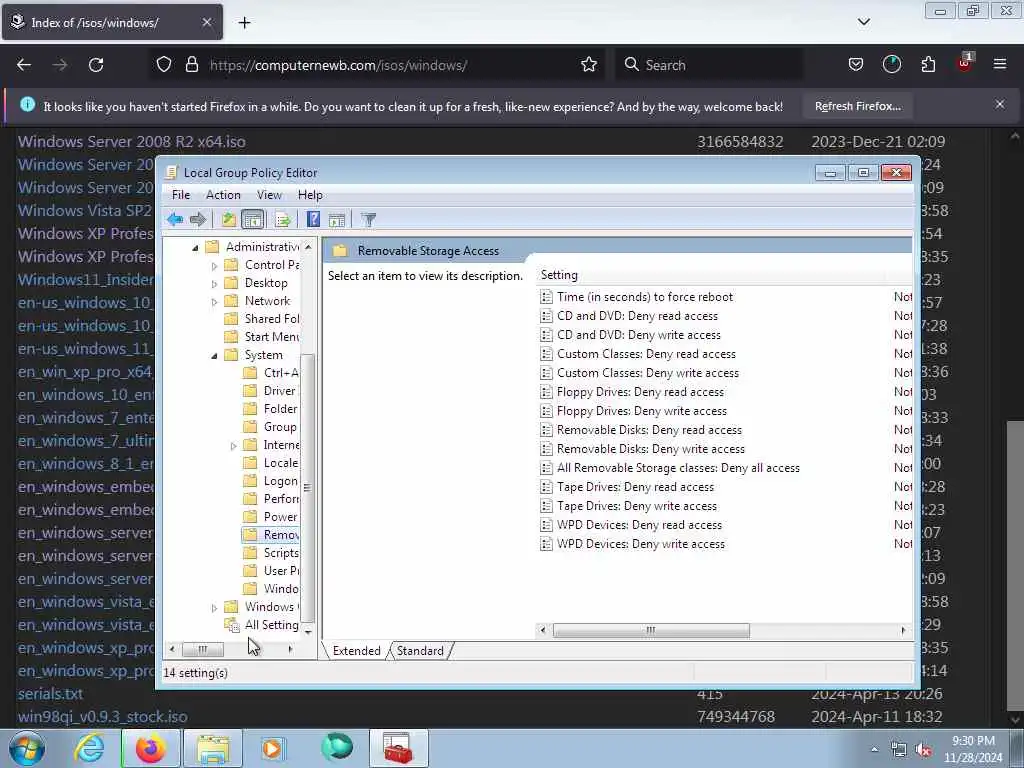
Task: Open the View menu
Action: tap(269, 195)
